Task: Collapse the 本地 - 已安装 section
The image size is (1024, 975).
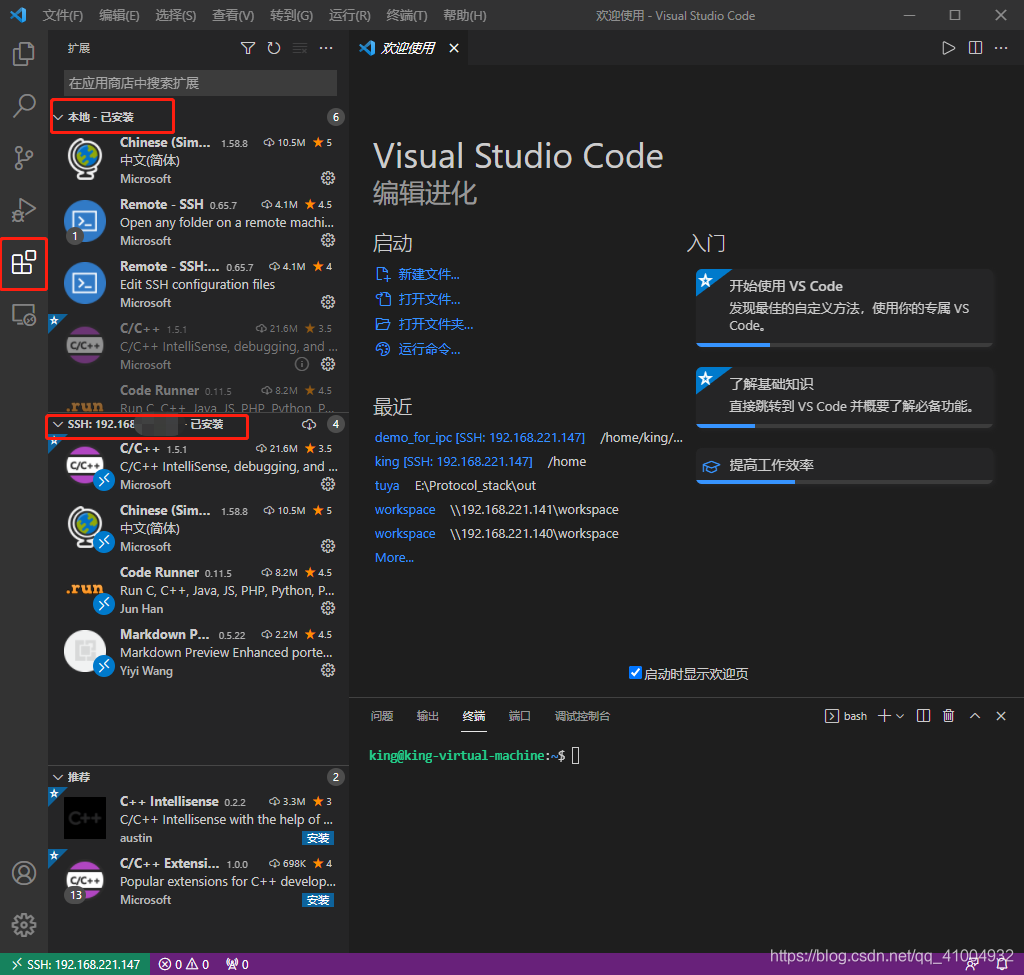Action: [60, 116]
